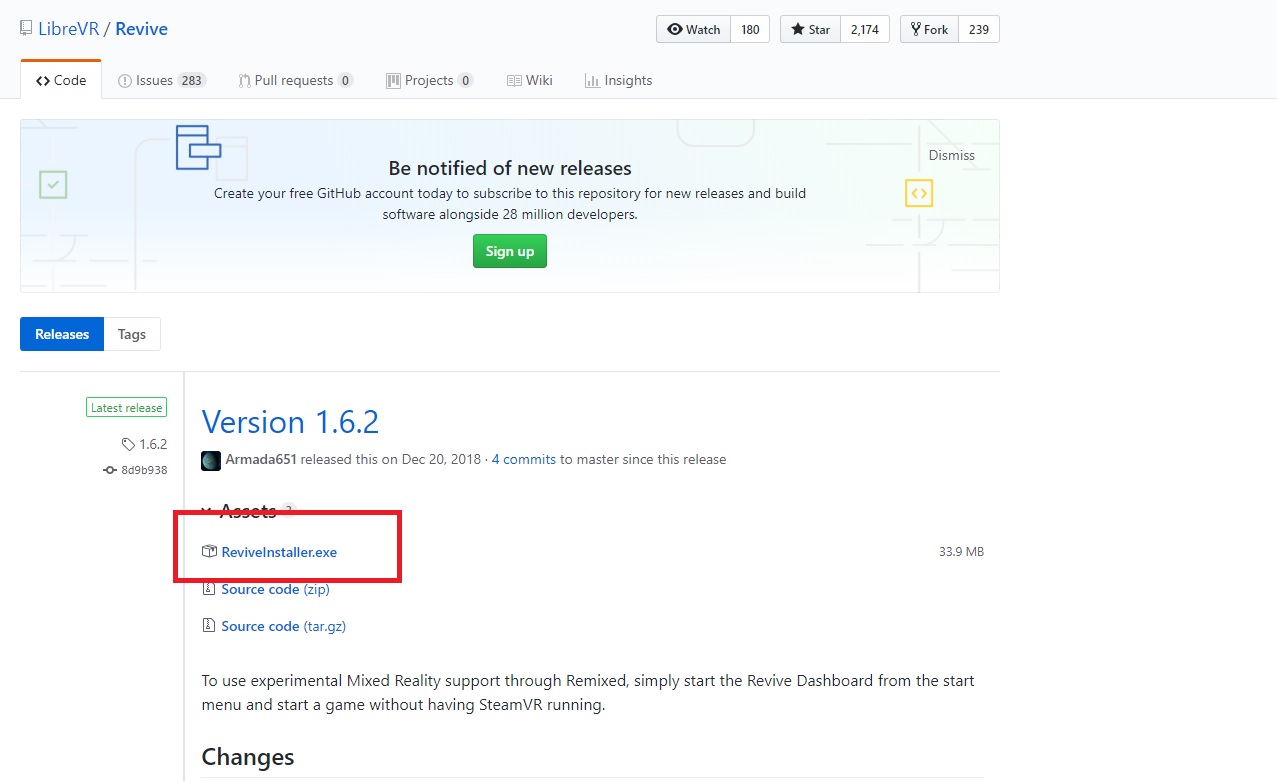The image size is (1277, 781).
Task: Click the Pull requests count badge 0
Action: [345, 80]
